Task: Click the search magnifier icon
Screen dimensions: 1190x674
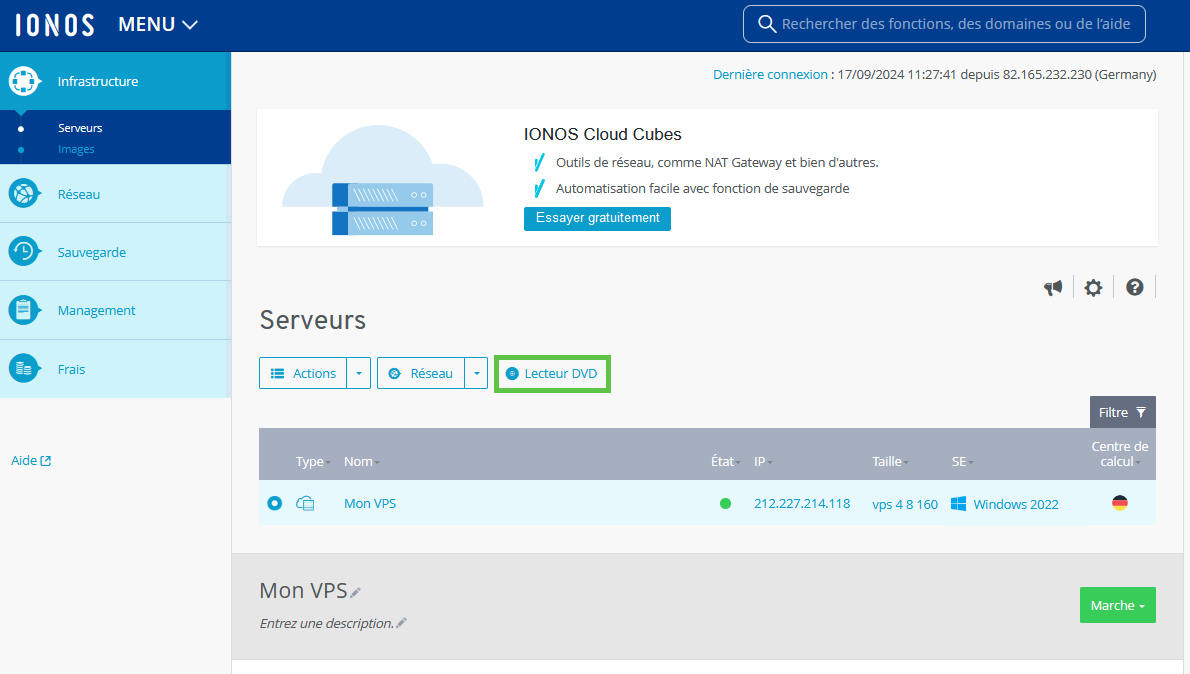Action: [767, 24]
